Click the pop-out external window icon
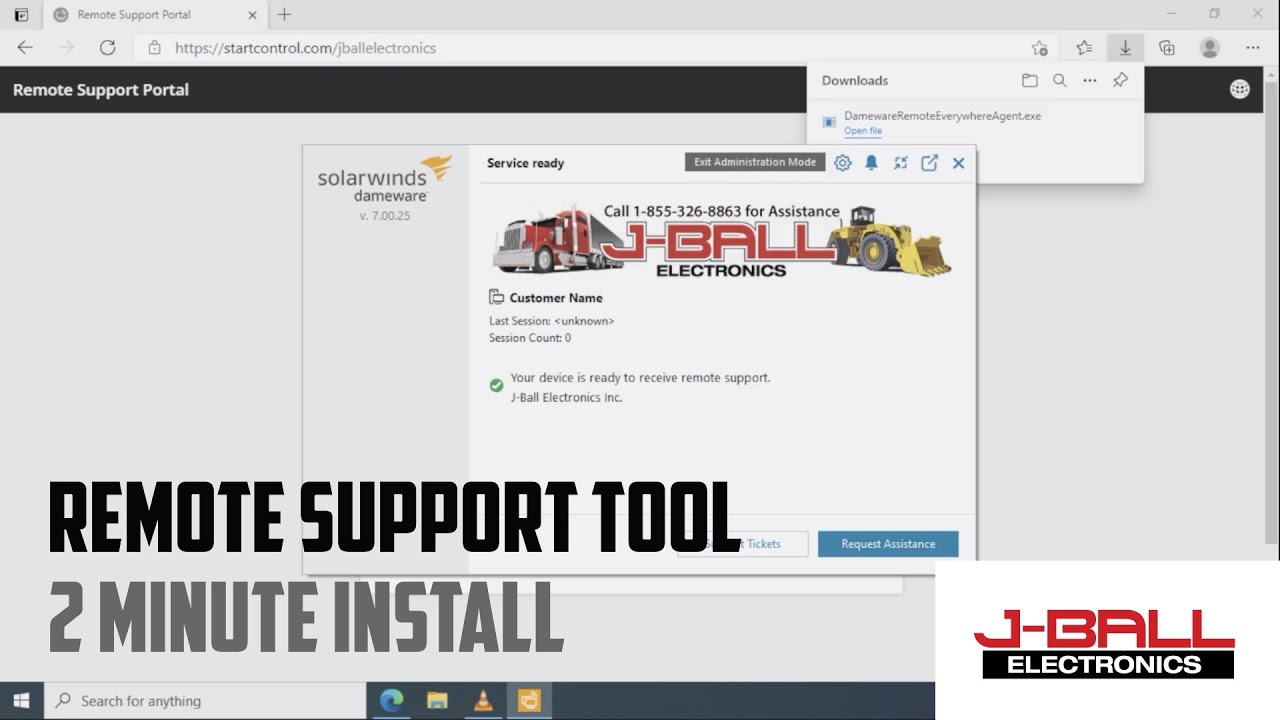 click(930, 163)
